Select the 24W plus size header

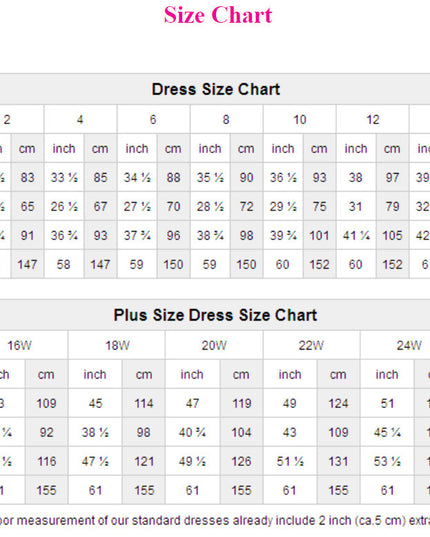point(395,345)
